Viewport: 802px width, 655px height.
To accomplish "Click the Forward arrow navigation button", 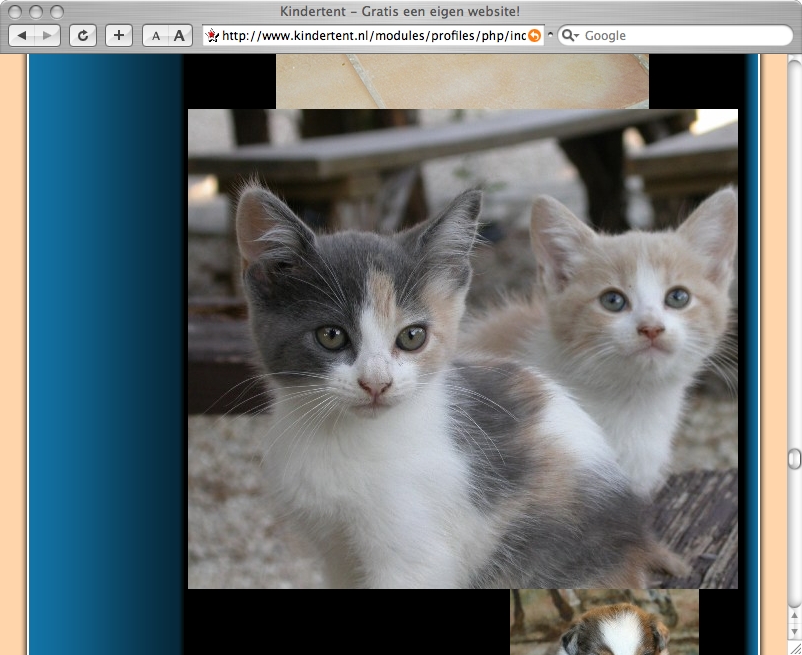I will [x=47, y=36].
